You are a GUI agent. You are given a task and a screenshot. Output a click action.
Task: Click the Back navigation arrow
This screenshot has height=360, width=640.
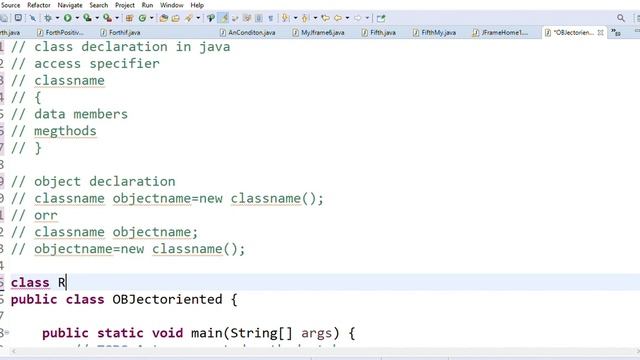pos(338,18)
